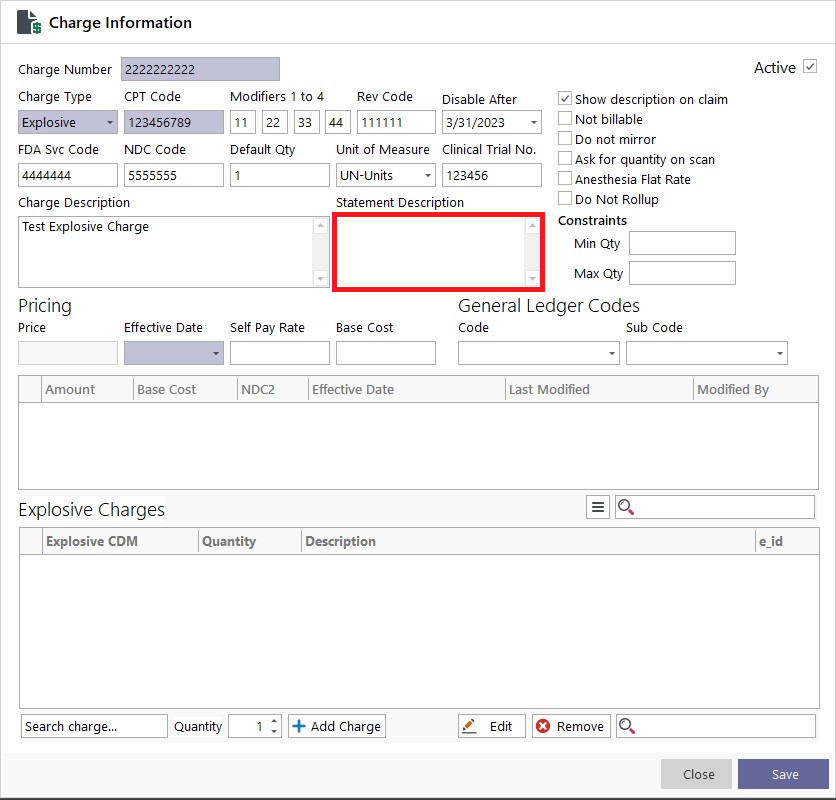Image resolution: width=836 pixels, height=800 pixels.
Task: Click the pricing grid Effective Date column header
Action: [407, 389]
